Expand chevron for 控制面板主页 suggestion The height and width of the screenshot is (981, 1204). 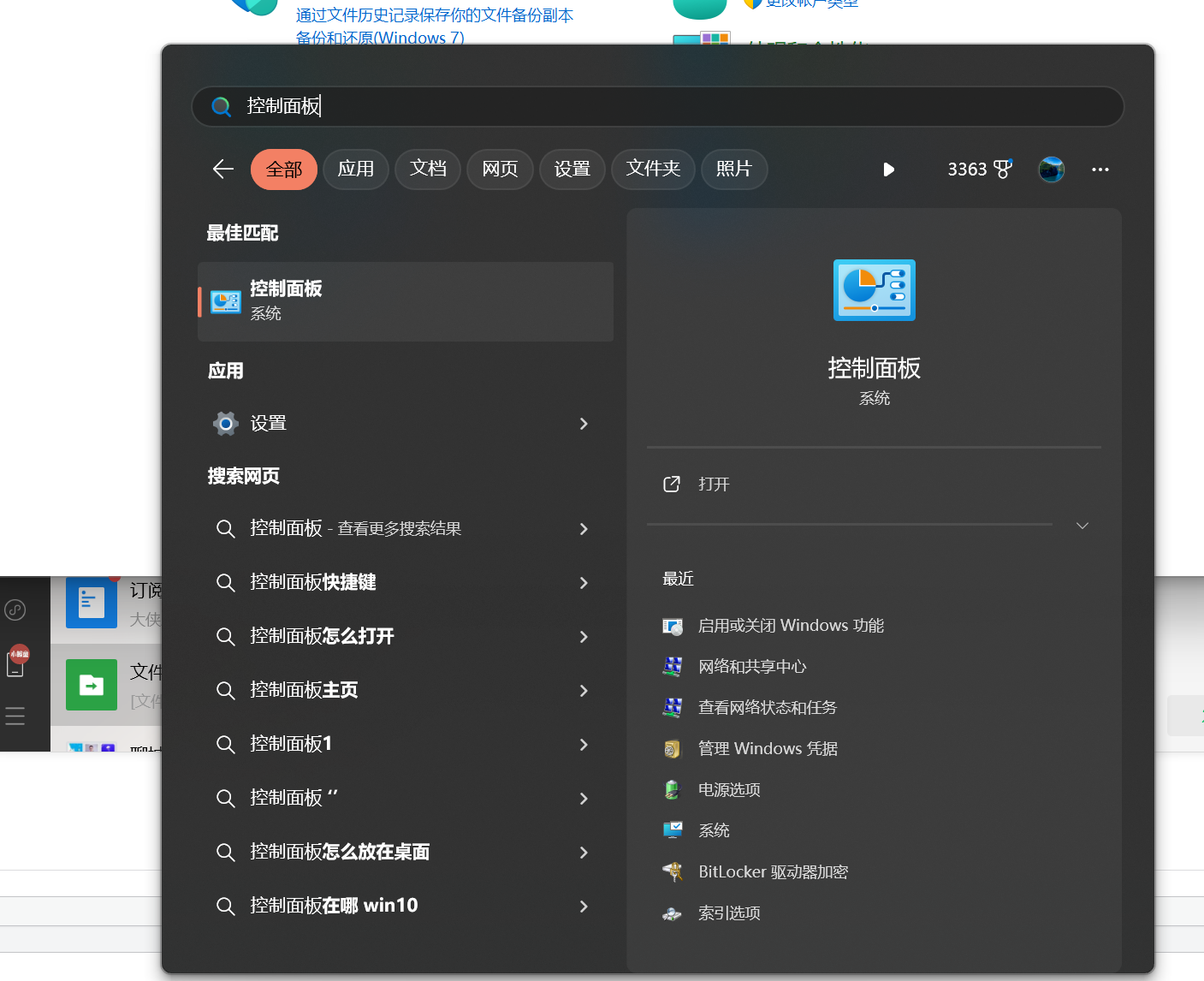click(x=584, y=691)
